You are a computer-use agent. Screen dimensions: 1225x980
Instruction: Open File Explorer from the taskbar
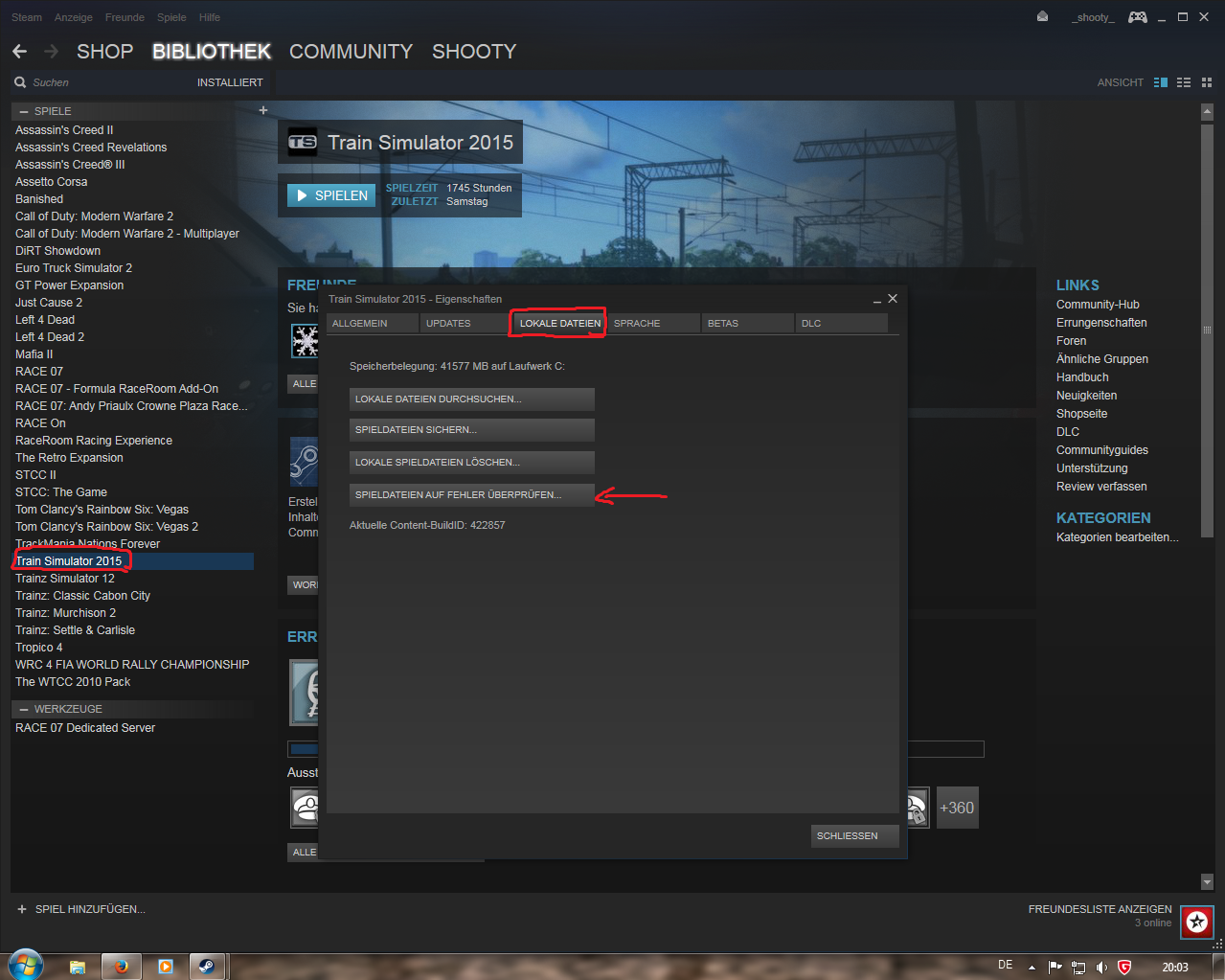[x=78, y=967]
